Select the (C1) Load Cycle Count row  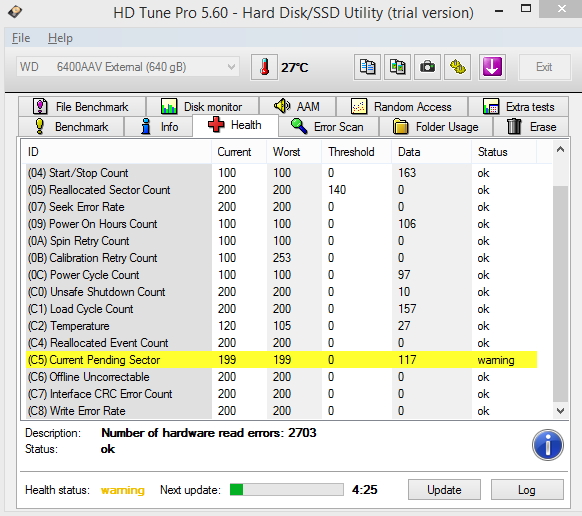click(x=281, y=309)
